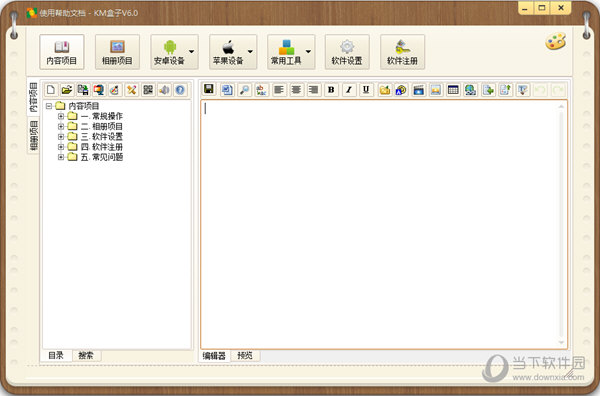Toggle bold formatting
The height and width of the screenshot is (396, 600).
pos(331,90)
